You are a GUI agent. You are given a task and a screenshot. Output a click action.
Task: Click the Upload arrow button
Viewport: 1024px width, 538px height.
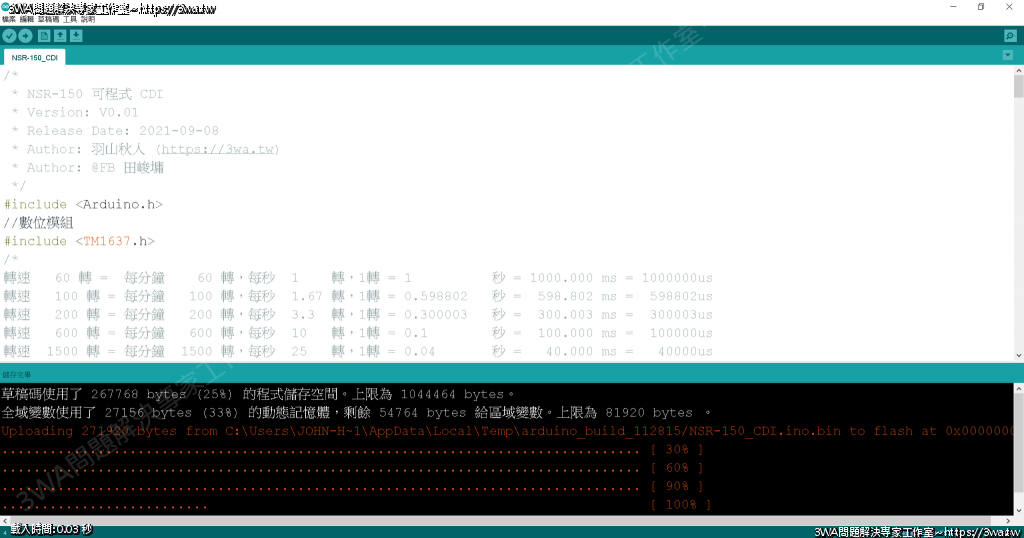coord(26,36)
